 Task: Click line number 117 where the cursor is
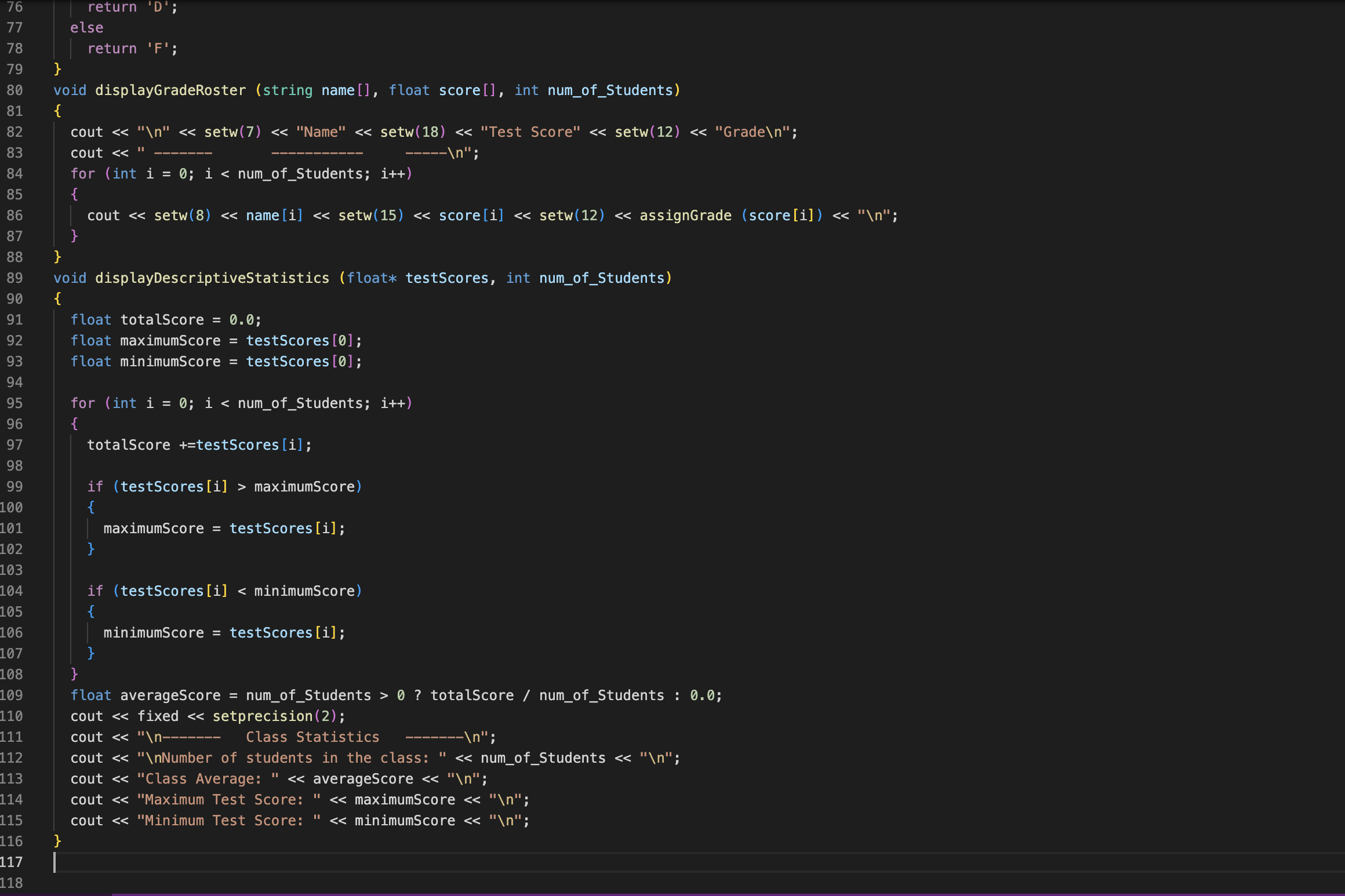[14, 862]
